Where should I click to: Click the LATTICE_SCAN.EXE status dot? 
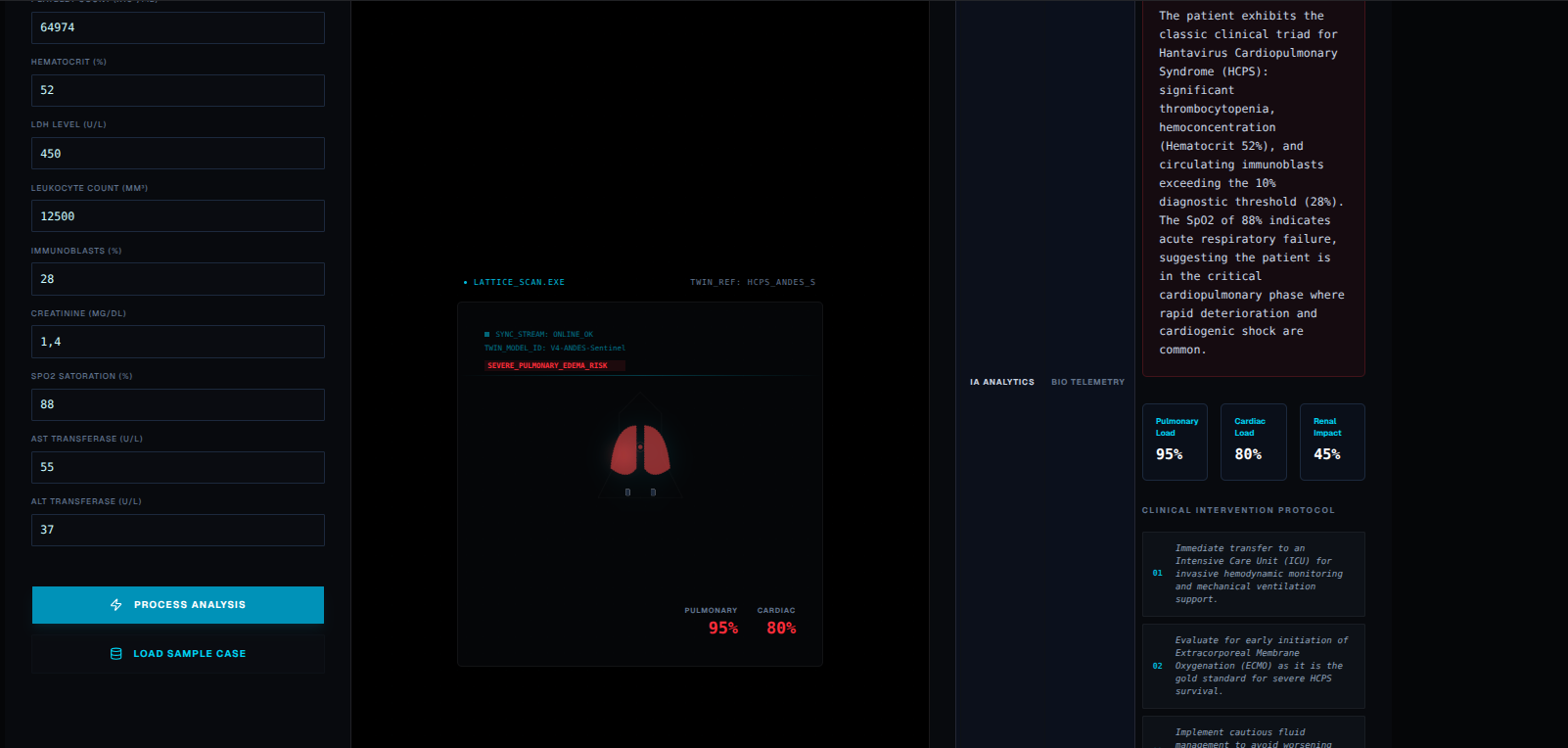click(x=466, y=283)
